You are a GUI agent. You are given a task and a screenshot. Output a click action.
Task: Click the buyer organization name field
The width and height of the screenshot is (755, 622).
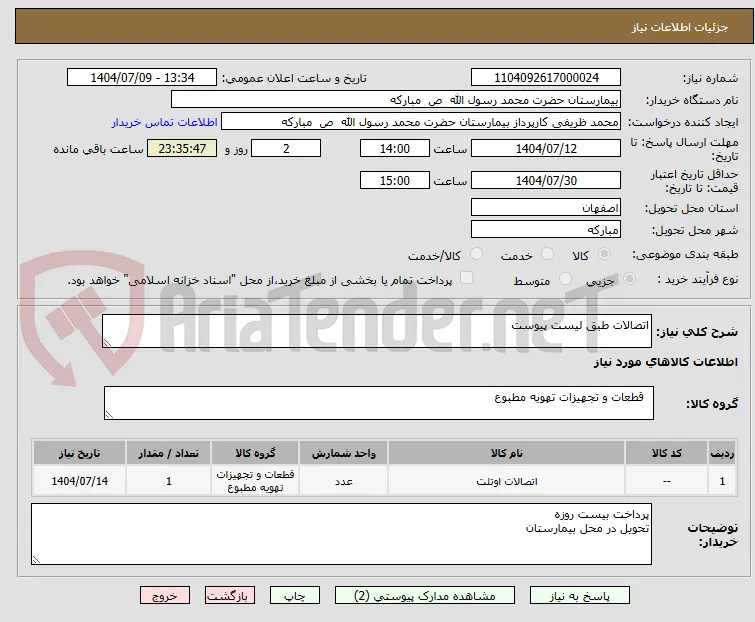pyautogui.click(x=396, y=100)
